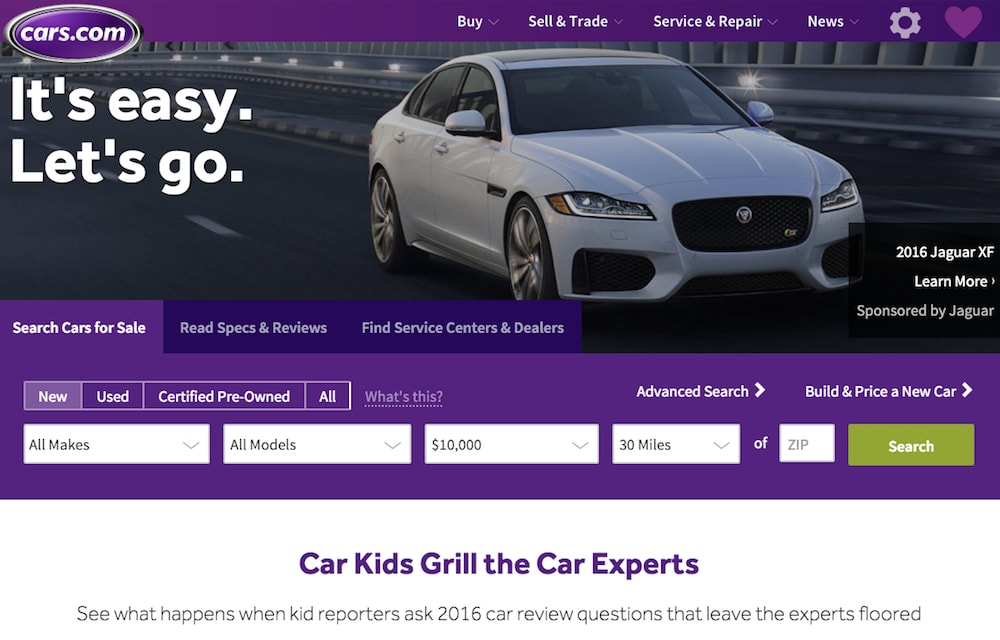This screenshot has width=1000, height=640.
Task: Select the All condition option
Action: 328,396
